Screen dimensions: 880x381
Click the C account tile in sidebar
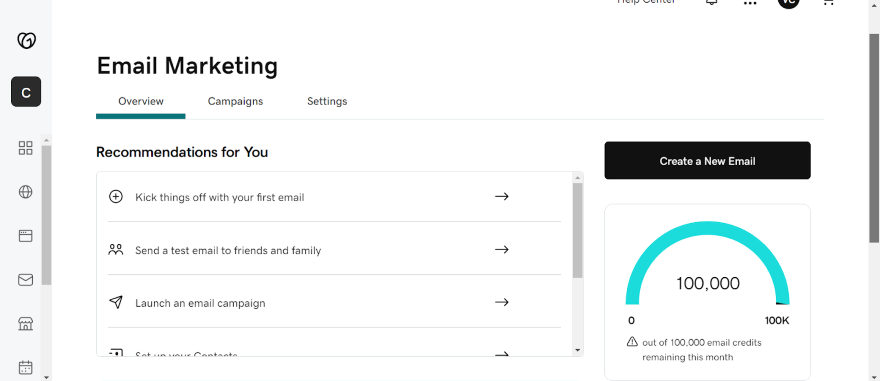click(26, 91)
